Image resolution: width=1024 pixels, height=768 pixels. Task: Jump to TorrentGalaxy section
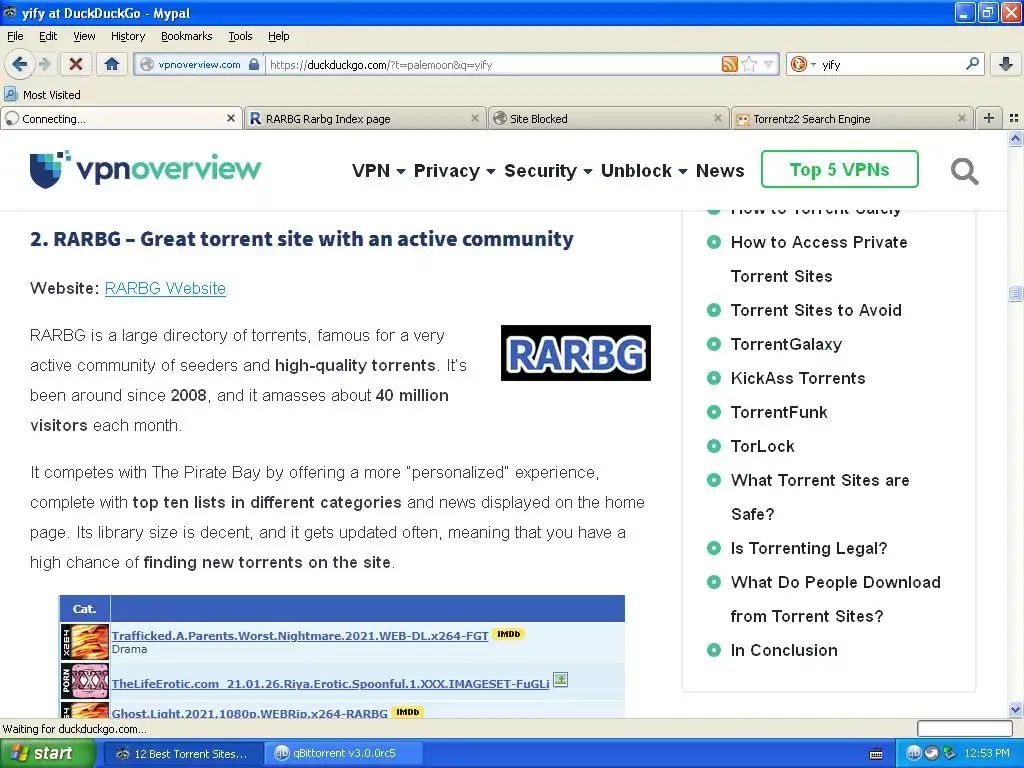point(786,344)
